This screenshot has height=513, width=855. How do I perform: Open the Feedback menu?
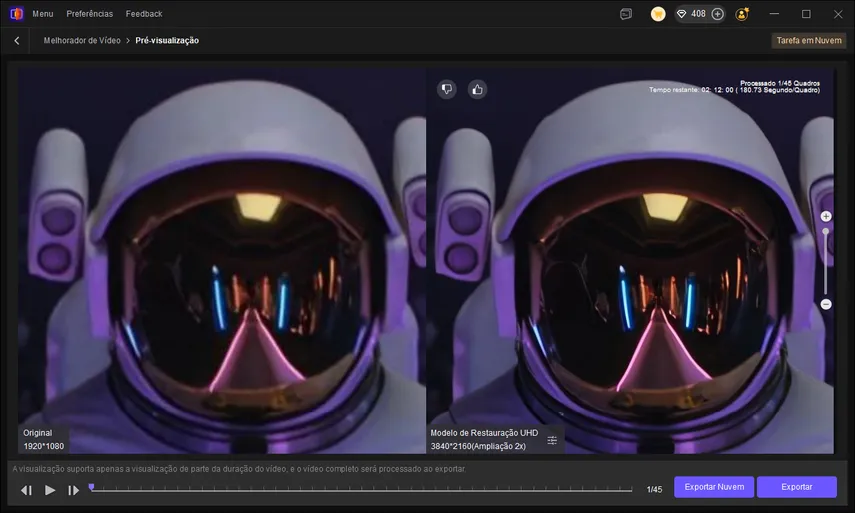[x=144, y=14]
